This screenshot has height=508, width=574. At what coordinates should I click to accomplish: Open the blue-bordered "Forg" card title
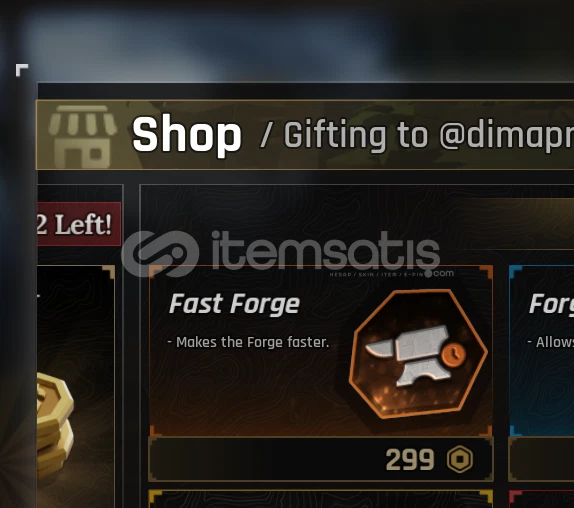tap(551, 305)
